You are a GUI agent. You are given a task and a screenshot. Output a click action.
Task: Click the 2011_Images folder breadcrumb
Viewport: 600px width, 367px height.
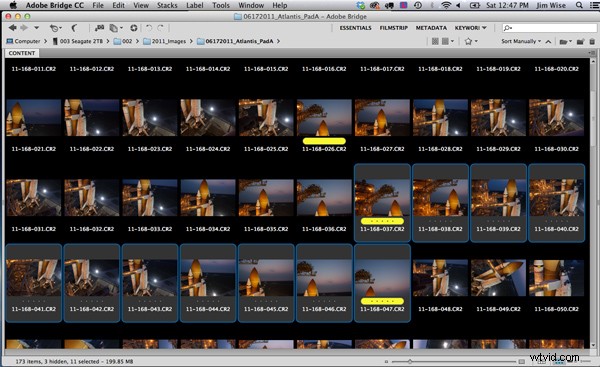click(165, 41)
